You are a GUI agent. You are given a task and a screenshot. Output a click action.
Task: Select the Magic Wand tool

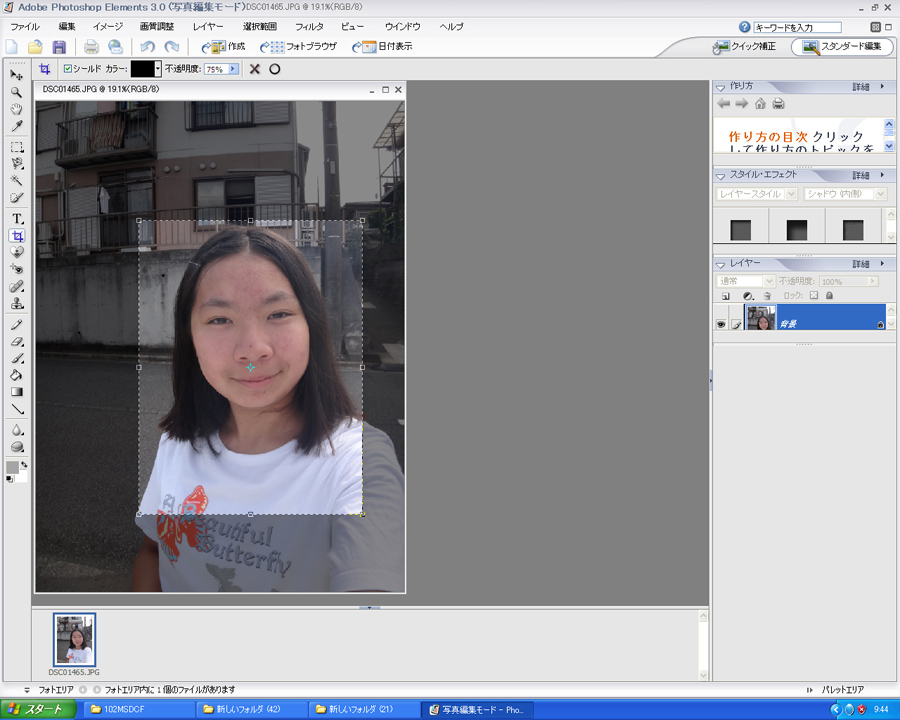click(x=17, y=180)
